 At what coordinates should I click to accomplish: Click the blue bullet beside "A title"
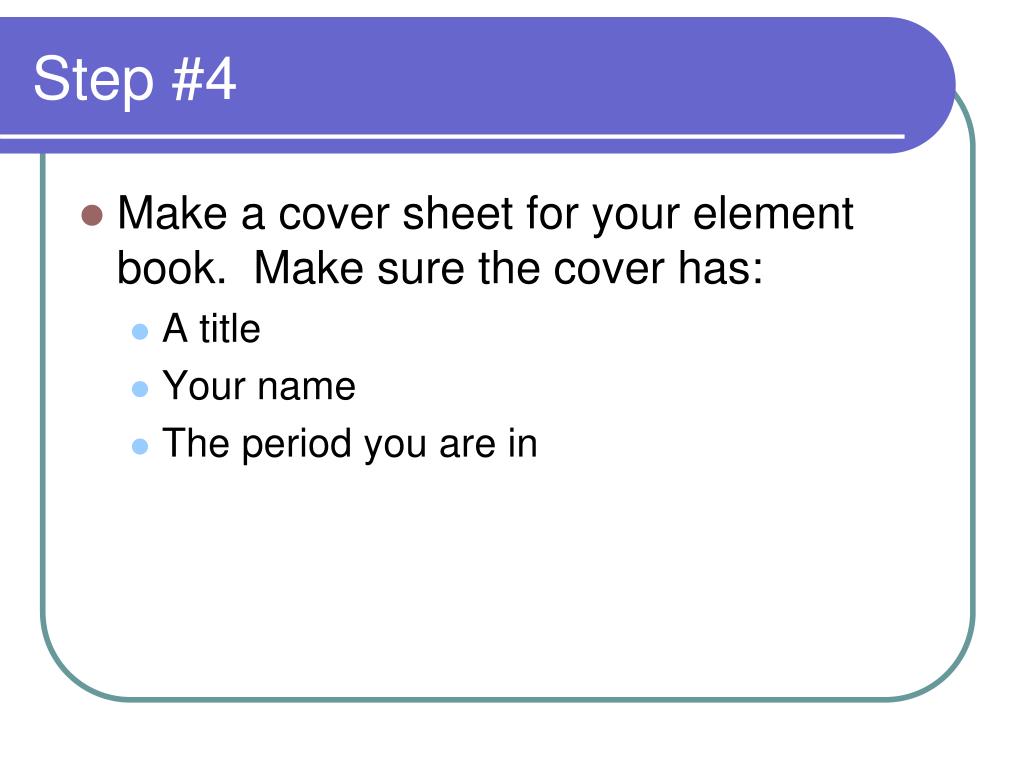(140, 331)
